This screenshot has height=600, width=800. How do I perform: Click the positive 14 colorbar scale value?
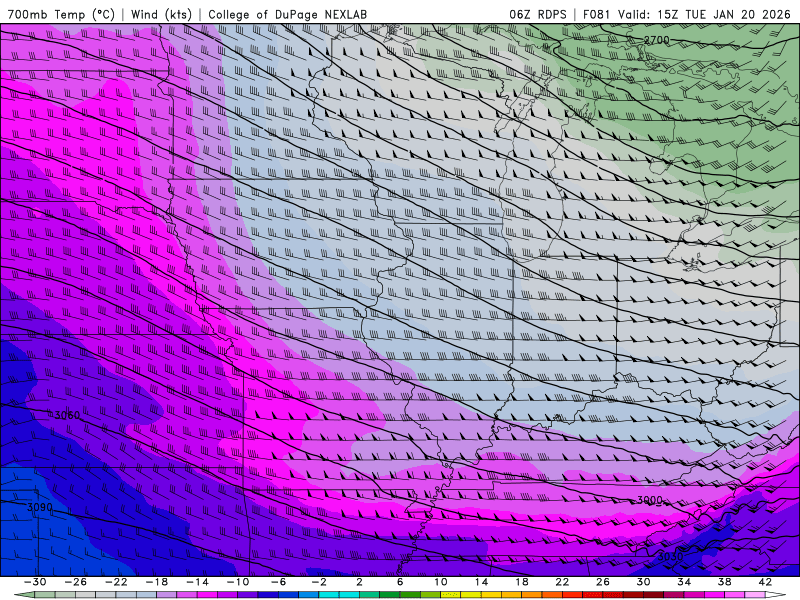[x=482, y=582]
